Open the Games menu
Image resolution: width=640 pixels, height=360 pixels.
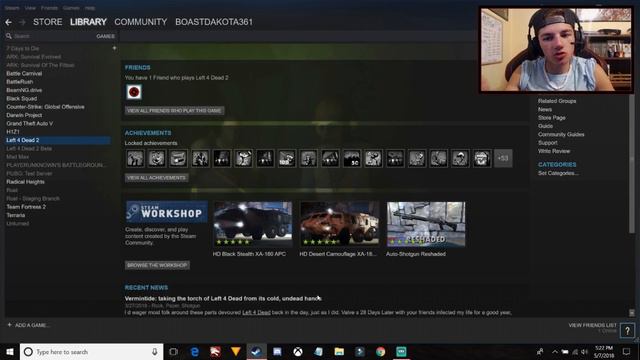pos(71,8)
